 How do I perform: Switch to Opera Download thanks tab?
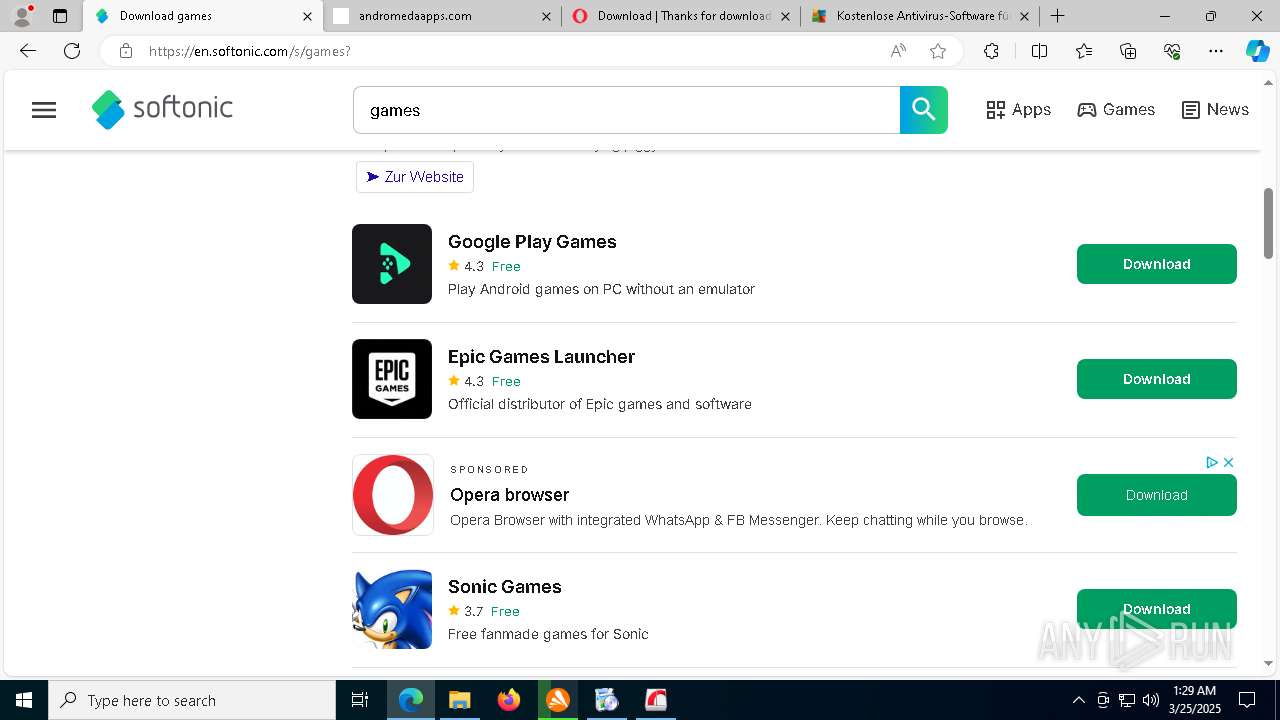681,16
